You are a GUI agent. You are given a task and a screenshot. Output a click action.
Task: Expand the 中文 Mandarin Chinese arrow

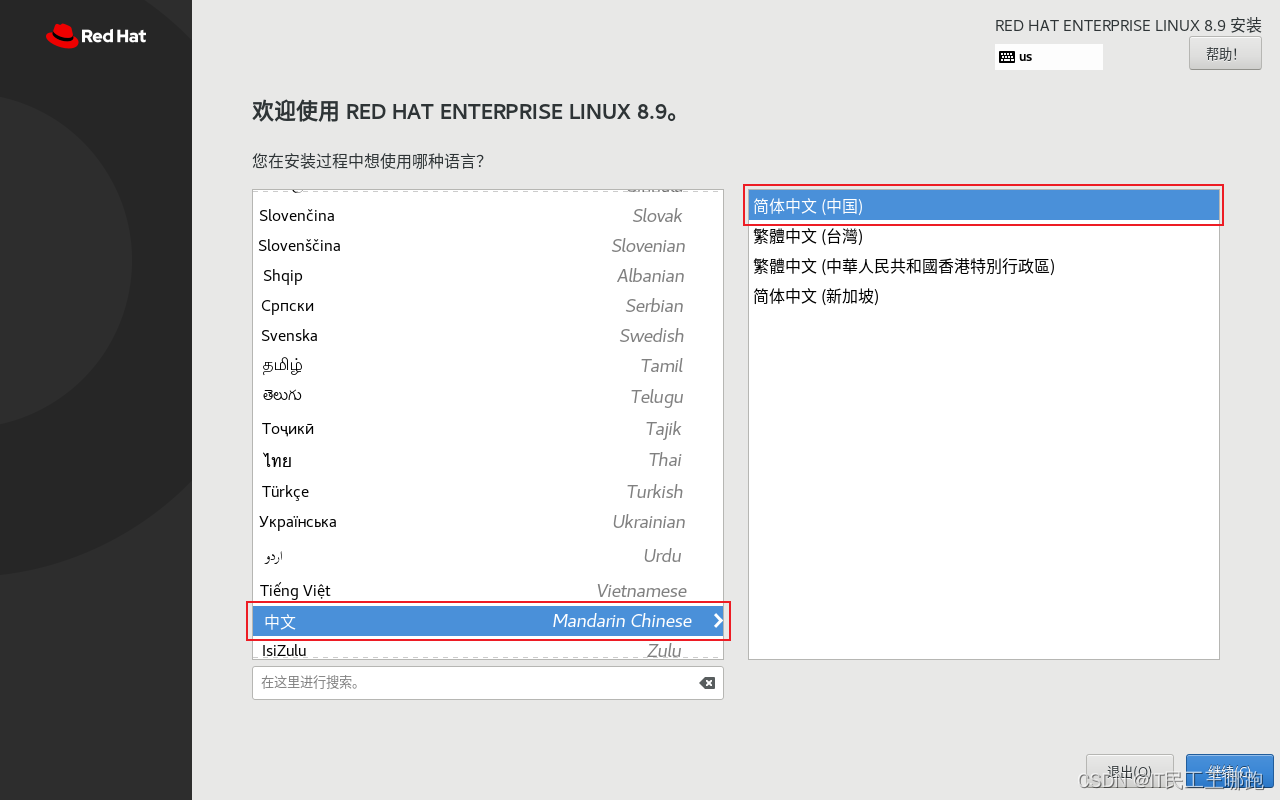pyautogui.click(x=717, y=621)
